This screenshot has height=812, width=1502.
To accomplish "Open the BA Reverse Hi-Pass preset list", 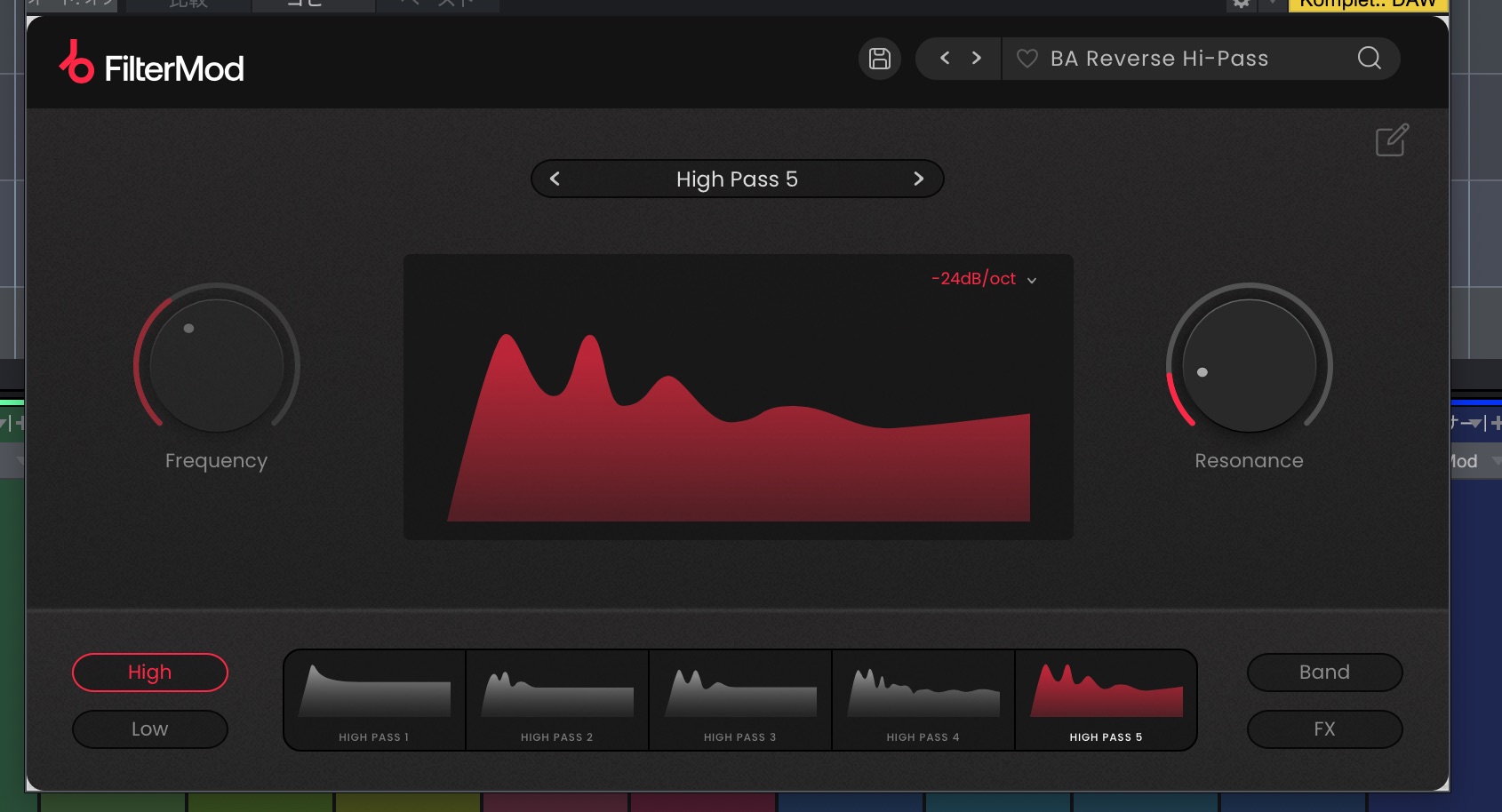I will [1159, 59].
